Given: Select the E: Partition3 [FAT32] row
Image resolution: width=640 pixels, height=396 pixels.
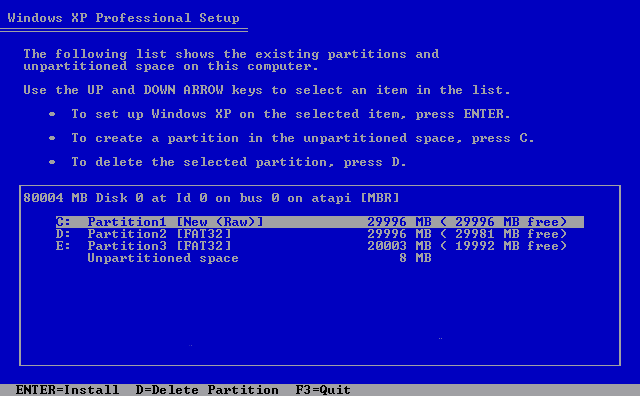Looking at the screenshot, I should pyautogui.click(x=311, y=246).
